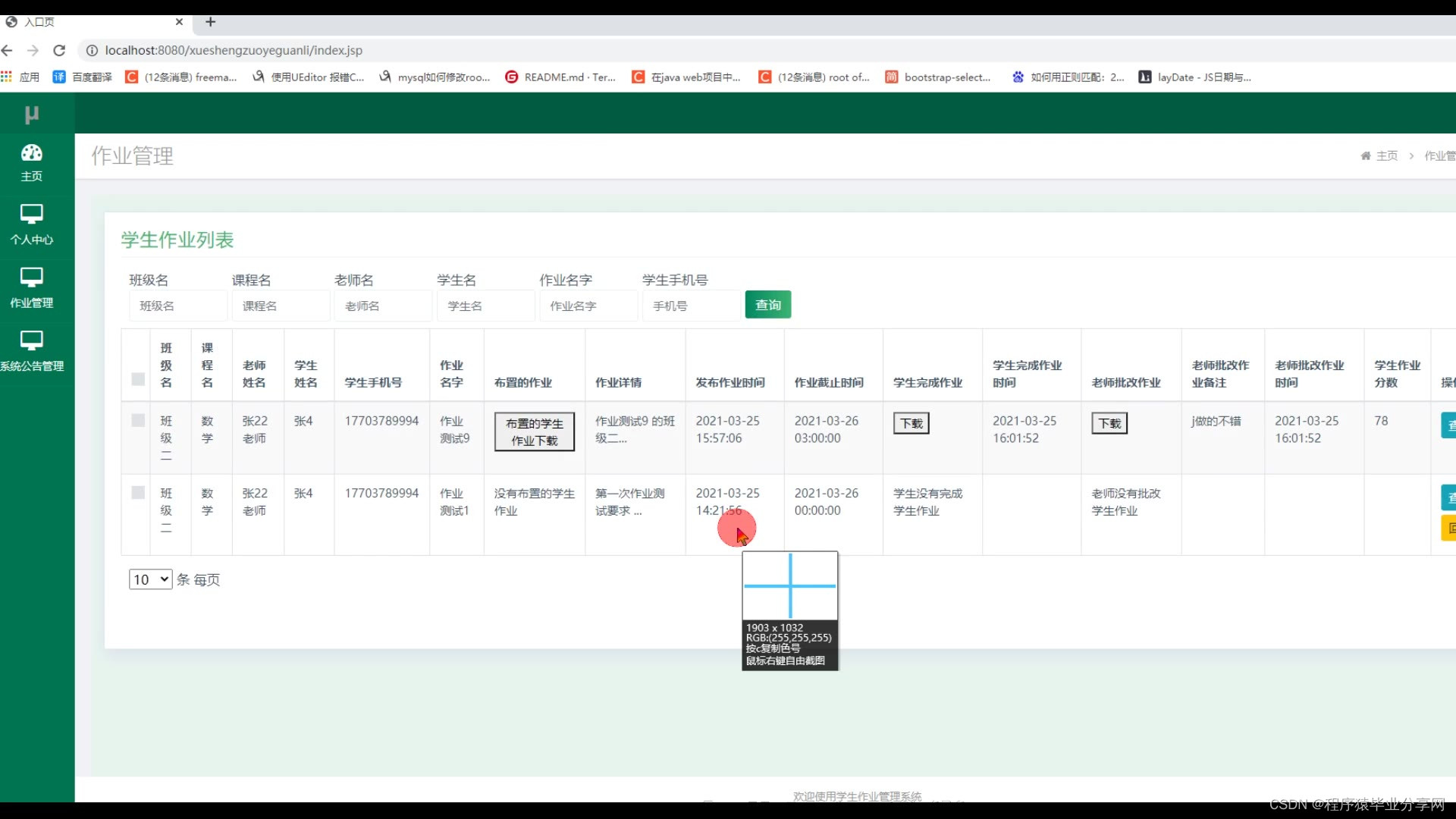Open 个人中心 in sidebar

32,226
